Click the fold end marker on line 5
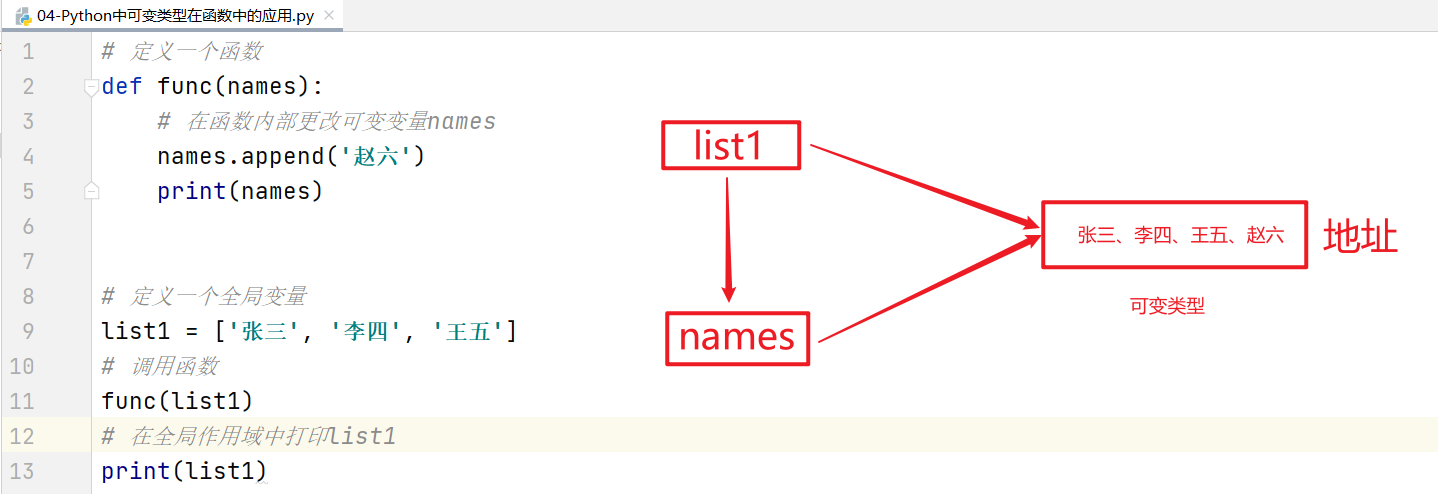Viewport: 1438px width, 494px height. coord(92,190)
